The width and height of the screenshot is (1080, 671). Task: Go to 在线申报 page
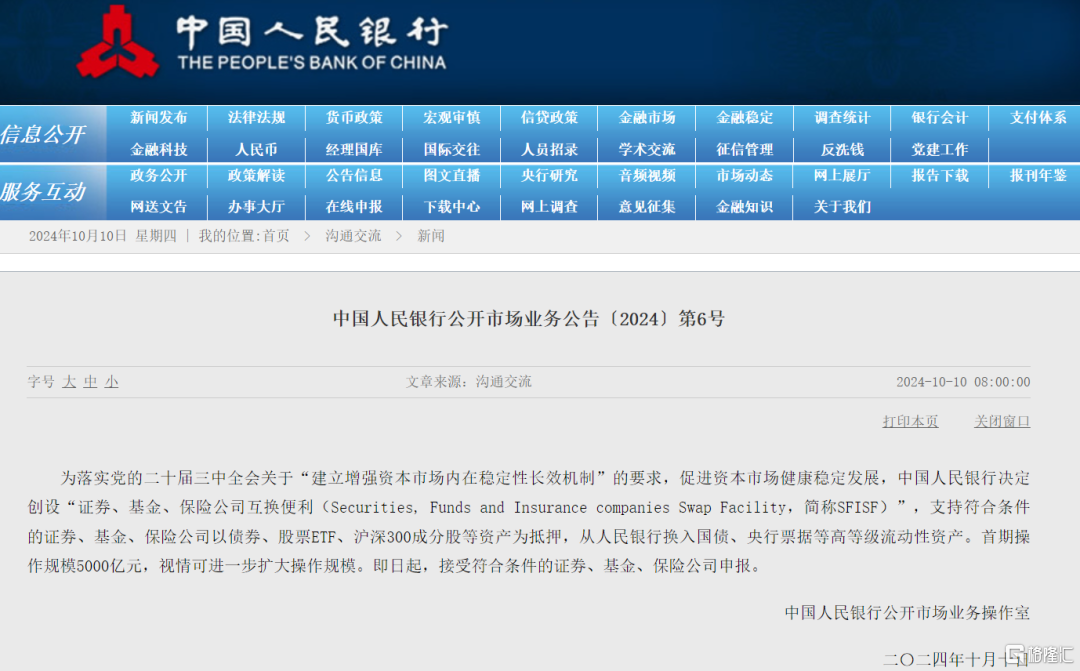354,207
